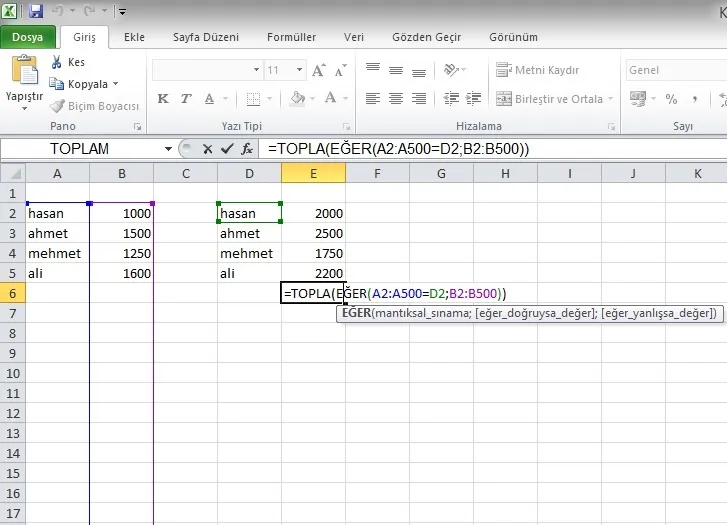Cancel formula with the X icon
This screenshot has height=525, width=727.
208,148
